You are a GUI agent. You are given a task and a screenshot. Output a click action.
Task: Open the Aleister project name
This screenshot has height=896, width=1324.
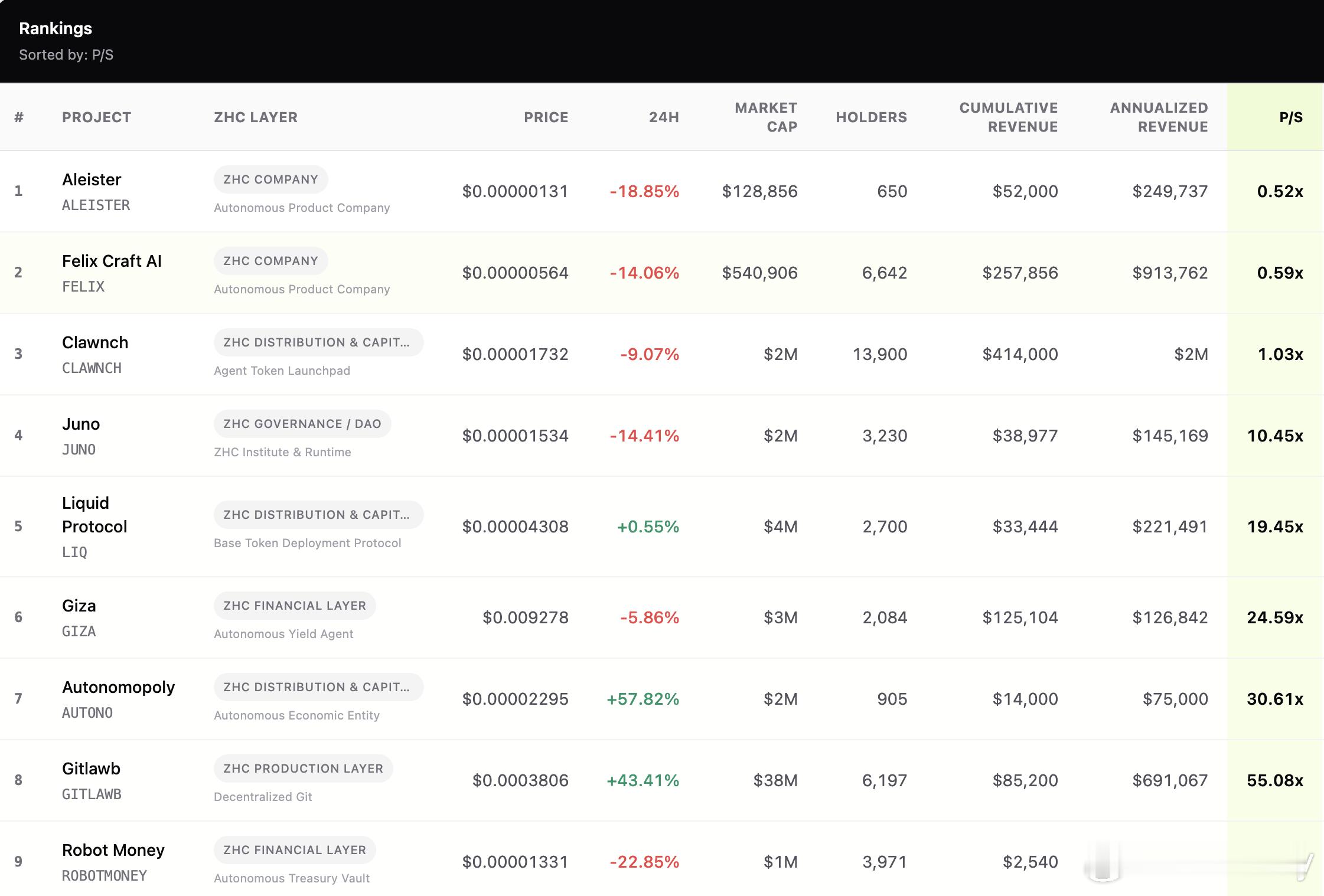[92, 179]
